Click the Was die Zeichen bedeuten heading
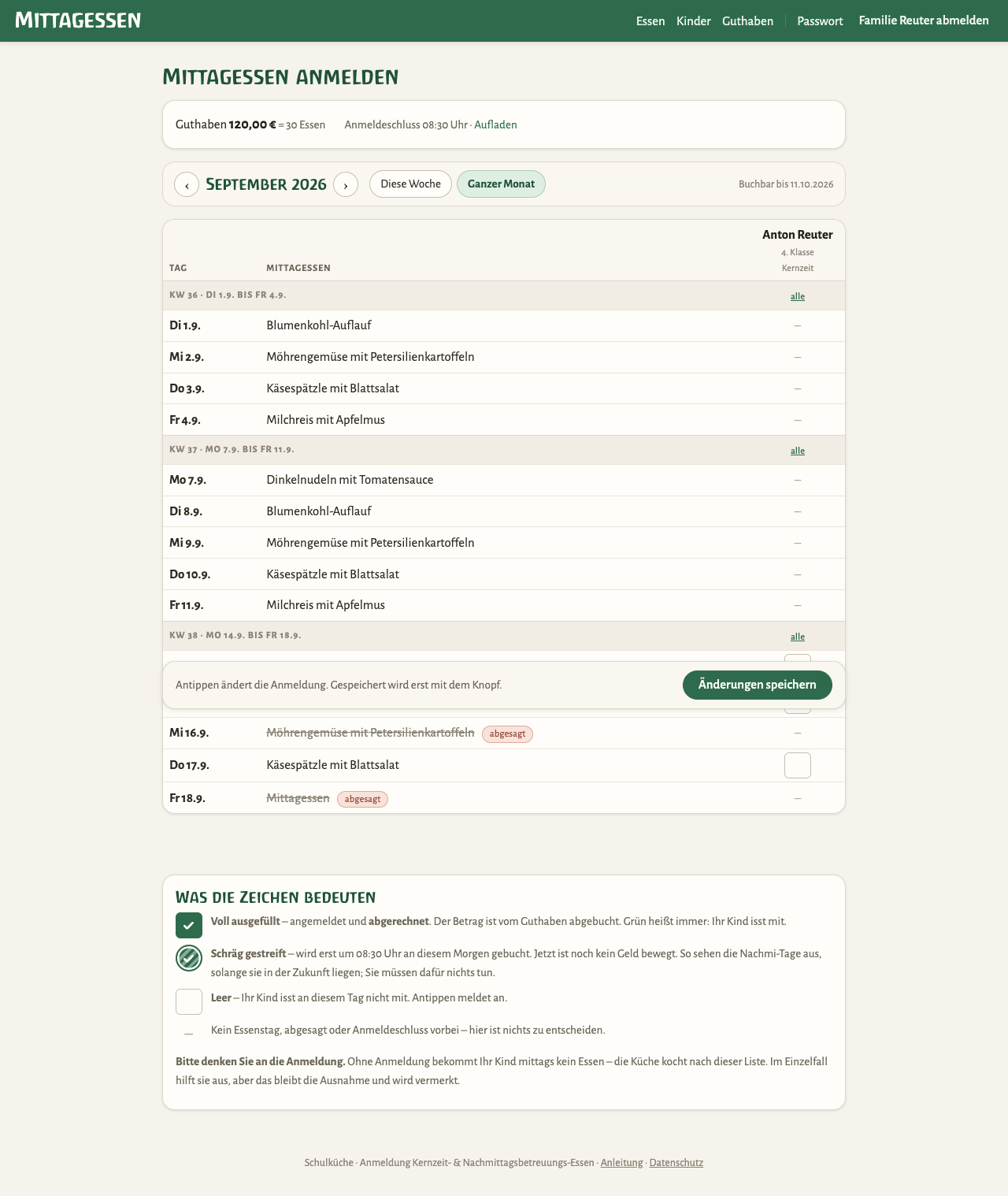The height and width of the screenshot is (1196, 1008). point(276,897)
